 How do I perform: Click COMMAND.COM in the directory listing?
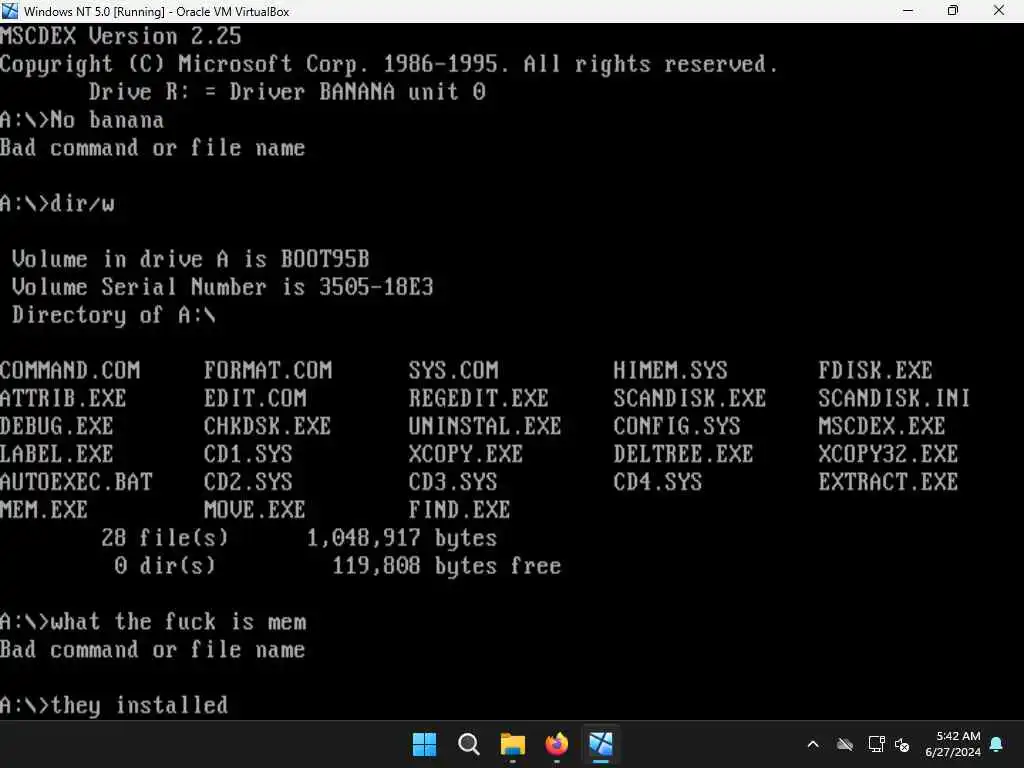70,370
